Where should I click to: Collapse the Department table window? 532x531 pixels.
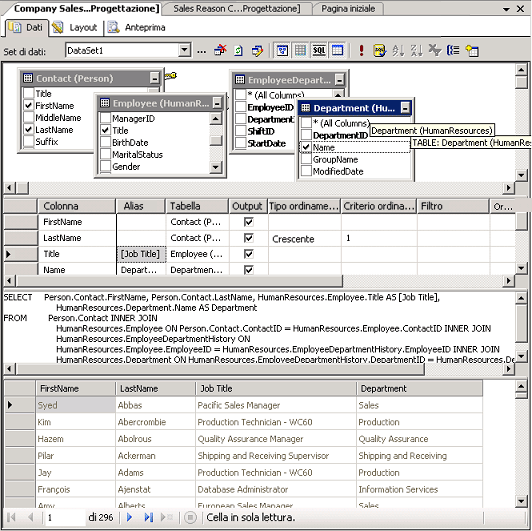point(405,108)
